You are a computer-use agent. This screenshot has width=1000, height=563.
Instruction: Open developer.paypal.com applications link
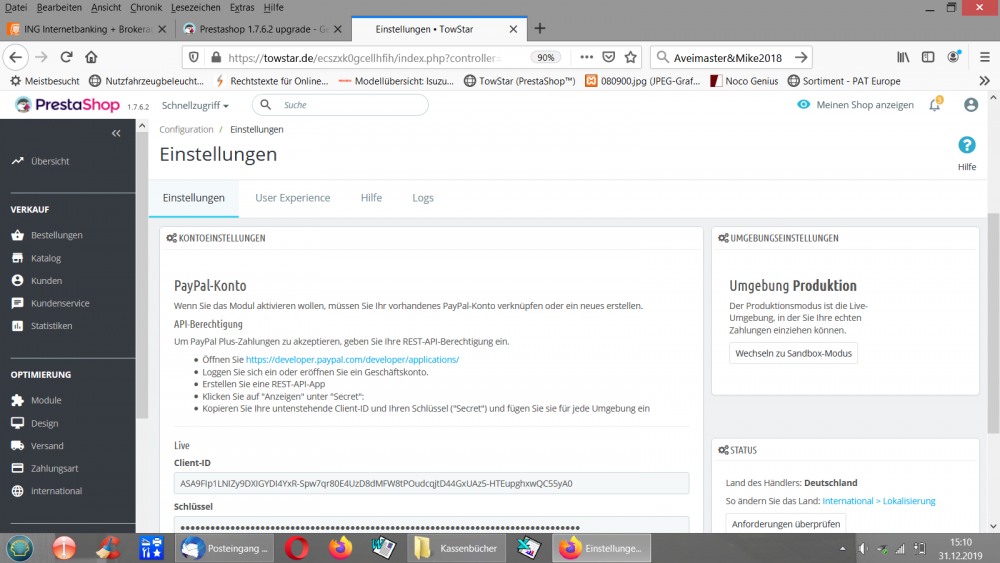[353, 360]
